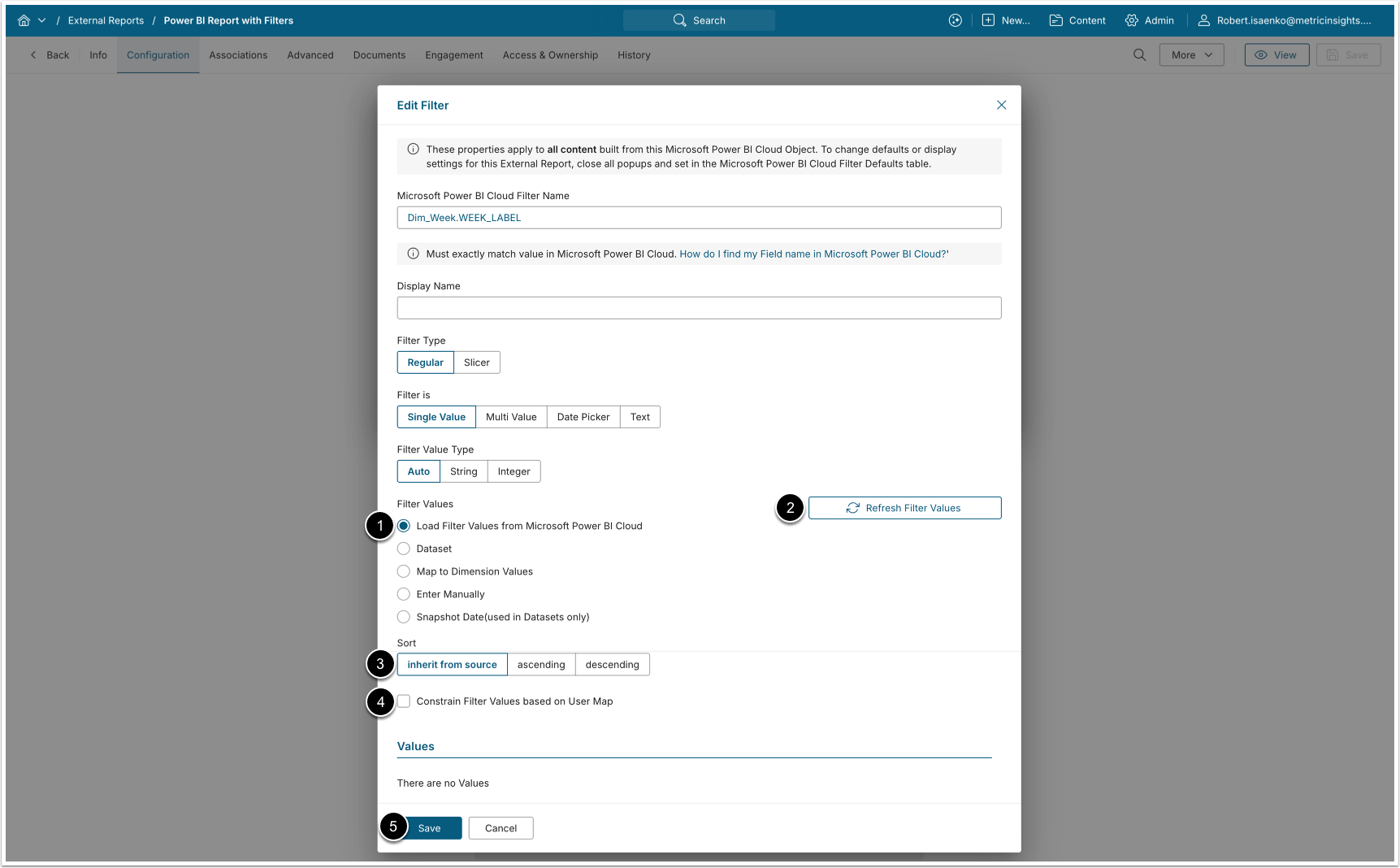Image resolution: width=1400 pixels, height=868 pixels.
Task: Expand the dropdown chevron next to home
Action: tap(41, 20)
